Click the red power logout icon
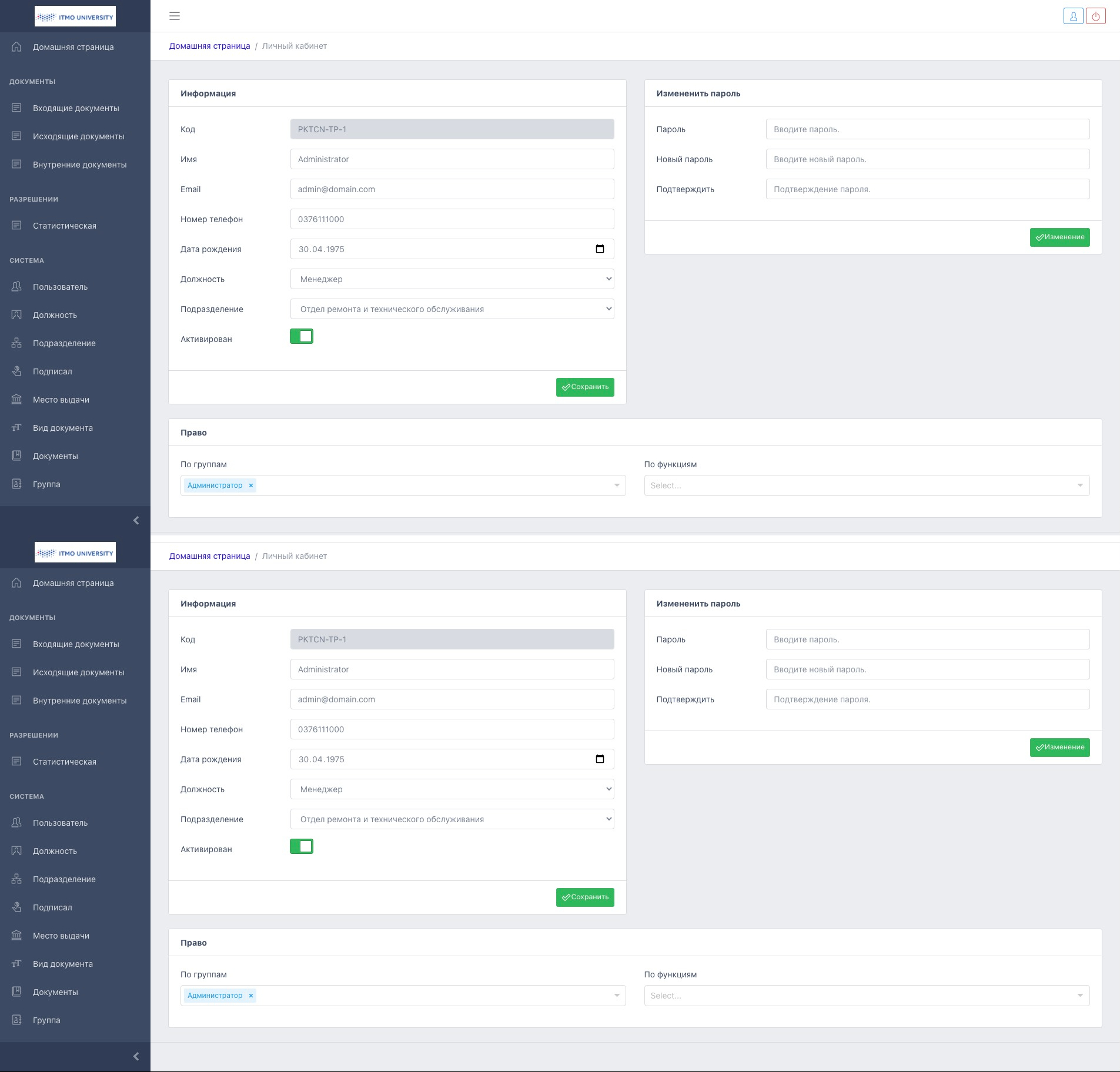 [x=1095, y=16]
